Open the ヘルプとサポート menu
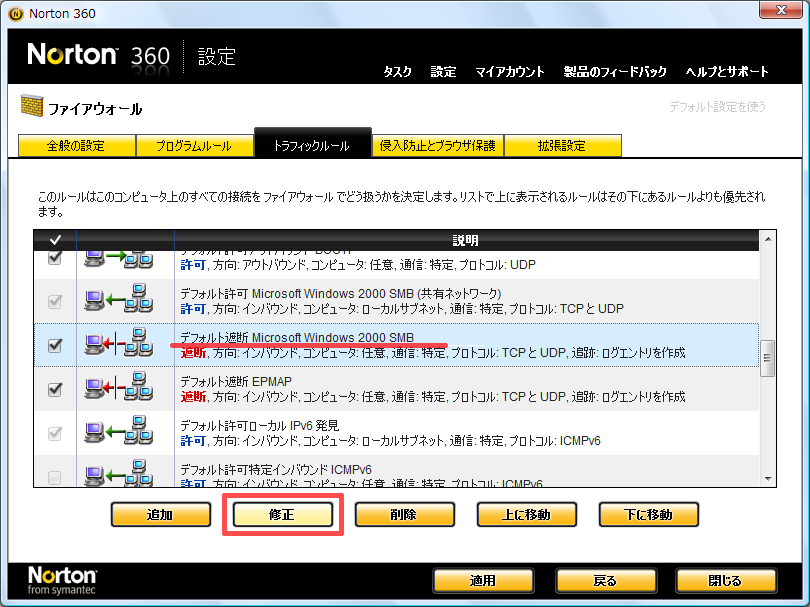 point(727,72)
